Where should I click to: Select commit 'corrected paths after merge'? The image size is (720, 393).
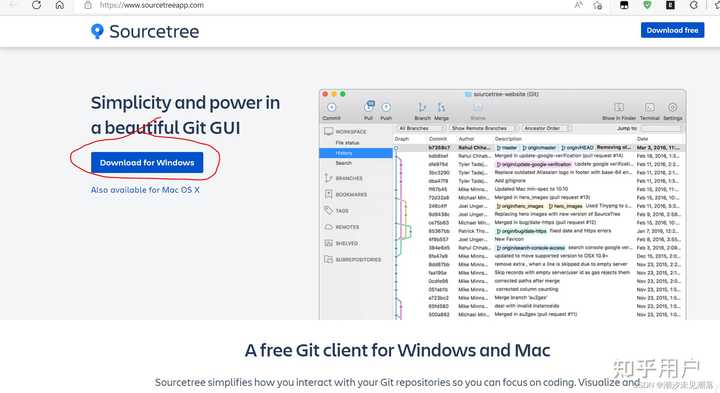[x=540, y=281]
